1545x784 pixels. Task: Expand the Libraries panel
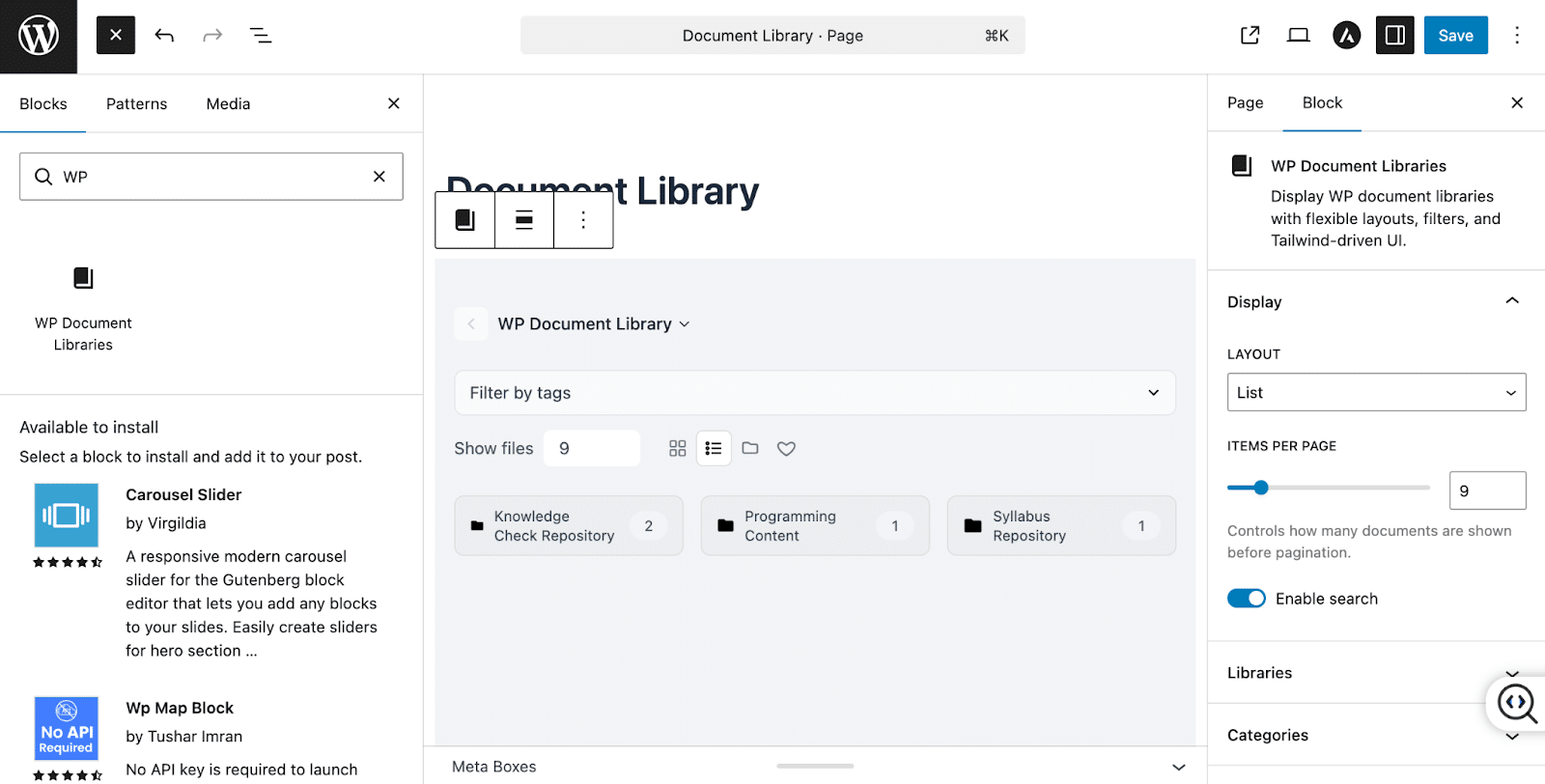click(x=1376, y=673)
